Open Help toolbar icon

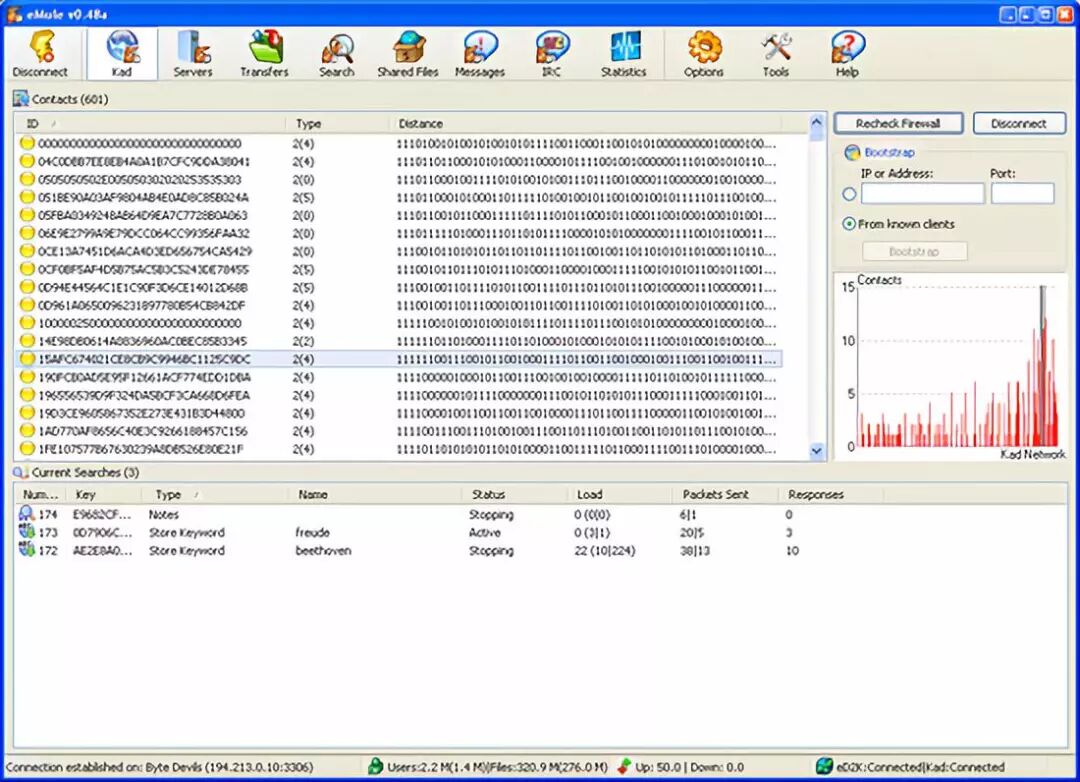[x=847, y=54]
